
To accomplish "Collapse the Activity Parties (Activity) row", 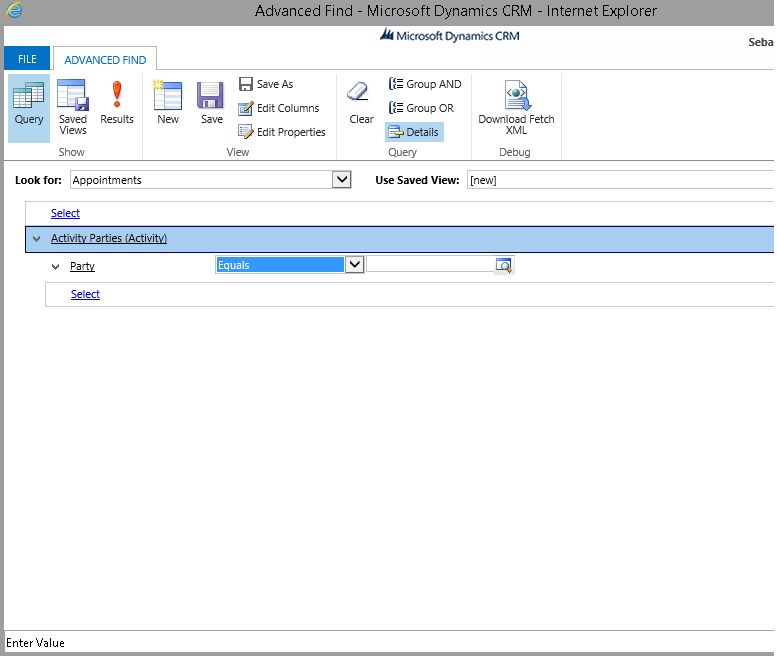I will point(36,239).
